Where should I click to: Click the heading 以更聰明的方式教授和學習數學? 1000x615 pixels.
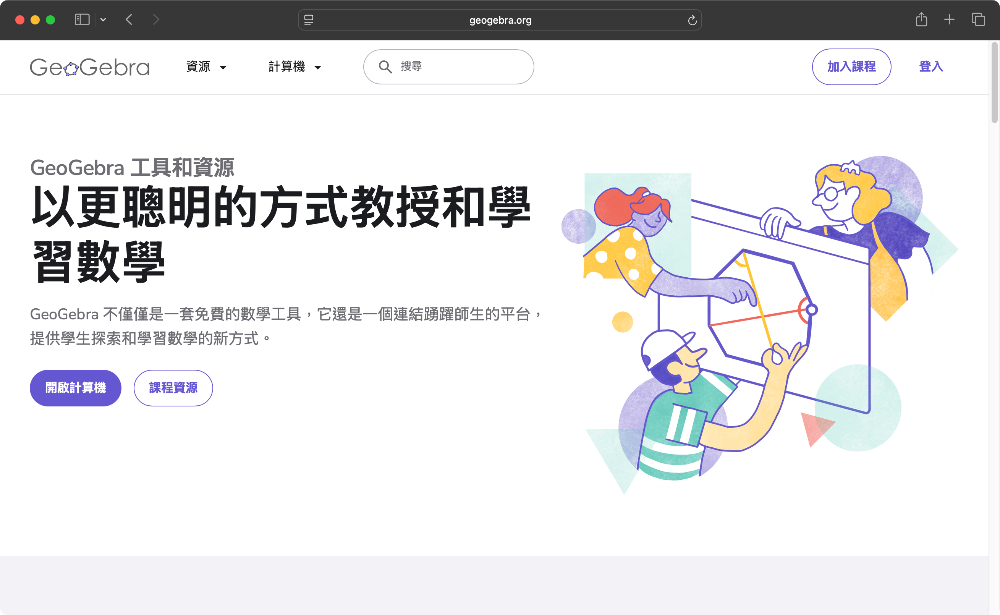(281, 233)
